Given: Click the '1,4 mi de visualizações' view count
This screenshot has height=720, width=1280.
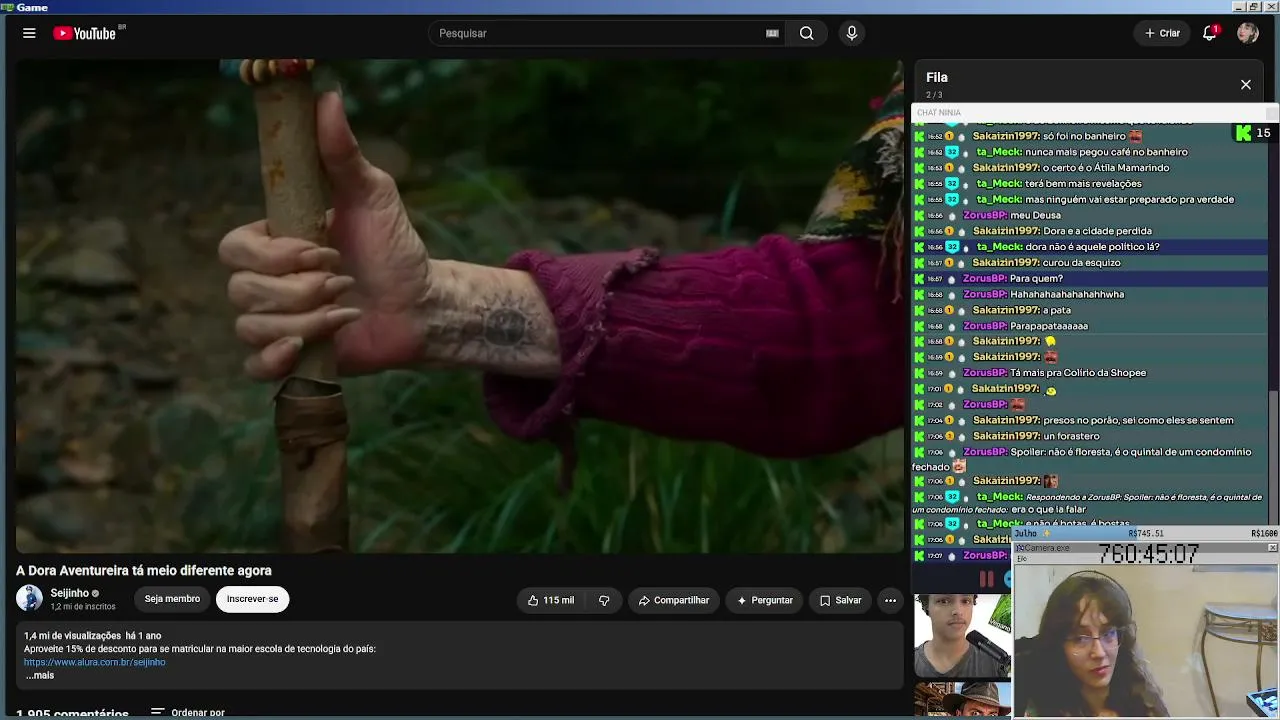Looking at the screenshot, I should 72,636.
